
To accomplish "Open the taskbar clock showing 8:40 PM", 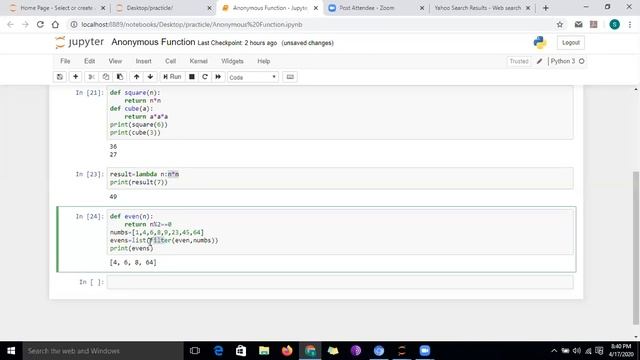I will coord(620,351).
